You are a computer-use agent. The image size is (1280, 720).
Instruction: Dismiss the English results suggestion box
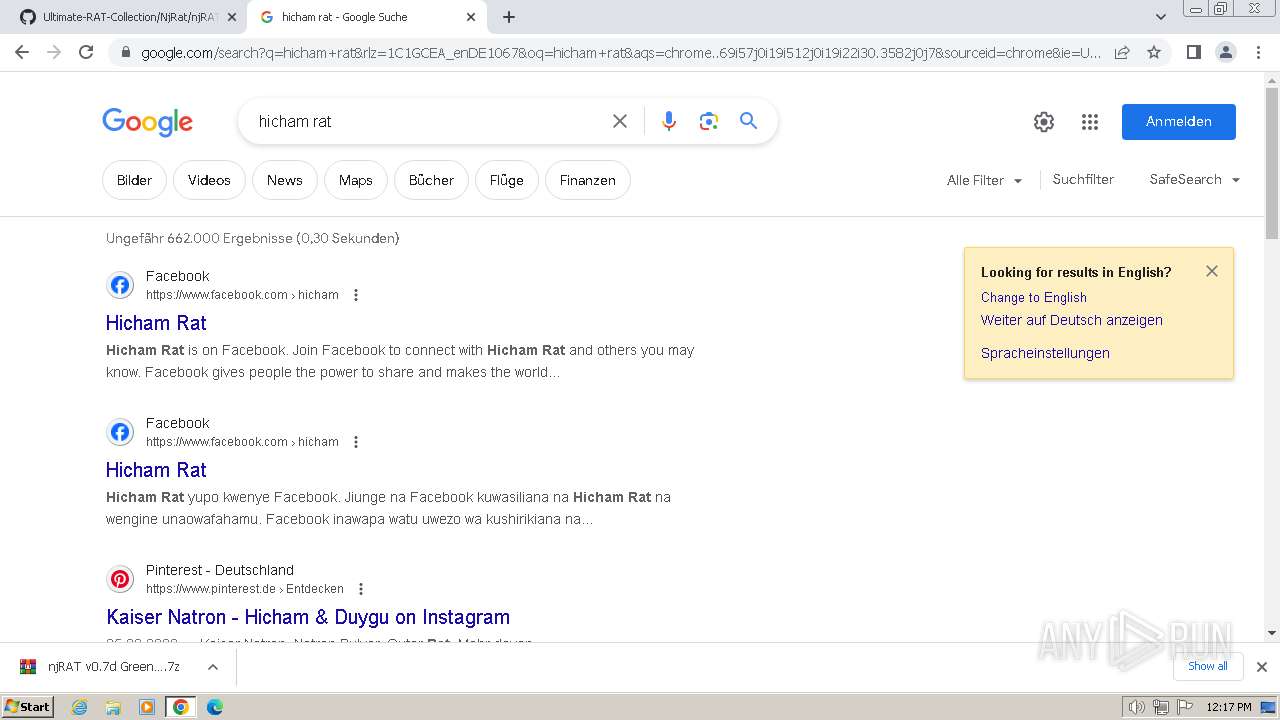pyautogui.click(x=1212, y=271)
